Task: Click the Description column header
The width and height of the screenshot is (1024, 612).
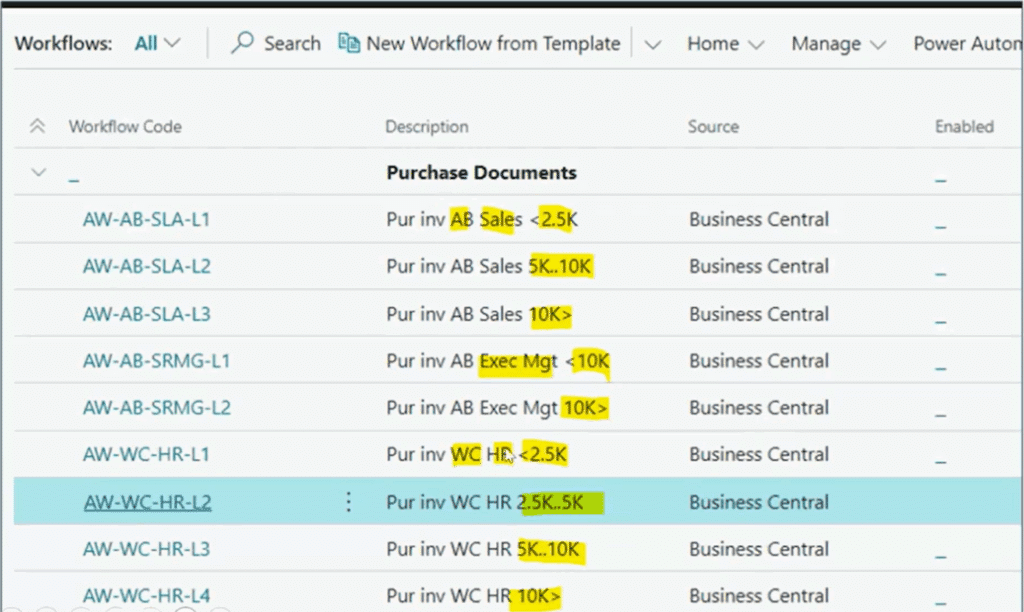Action: 426,126
